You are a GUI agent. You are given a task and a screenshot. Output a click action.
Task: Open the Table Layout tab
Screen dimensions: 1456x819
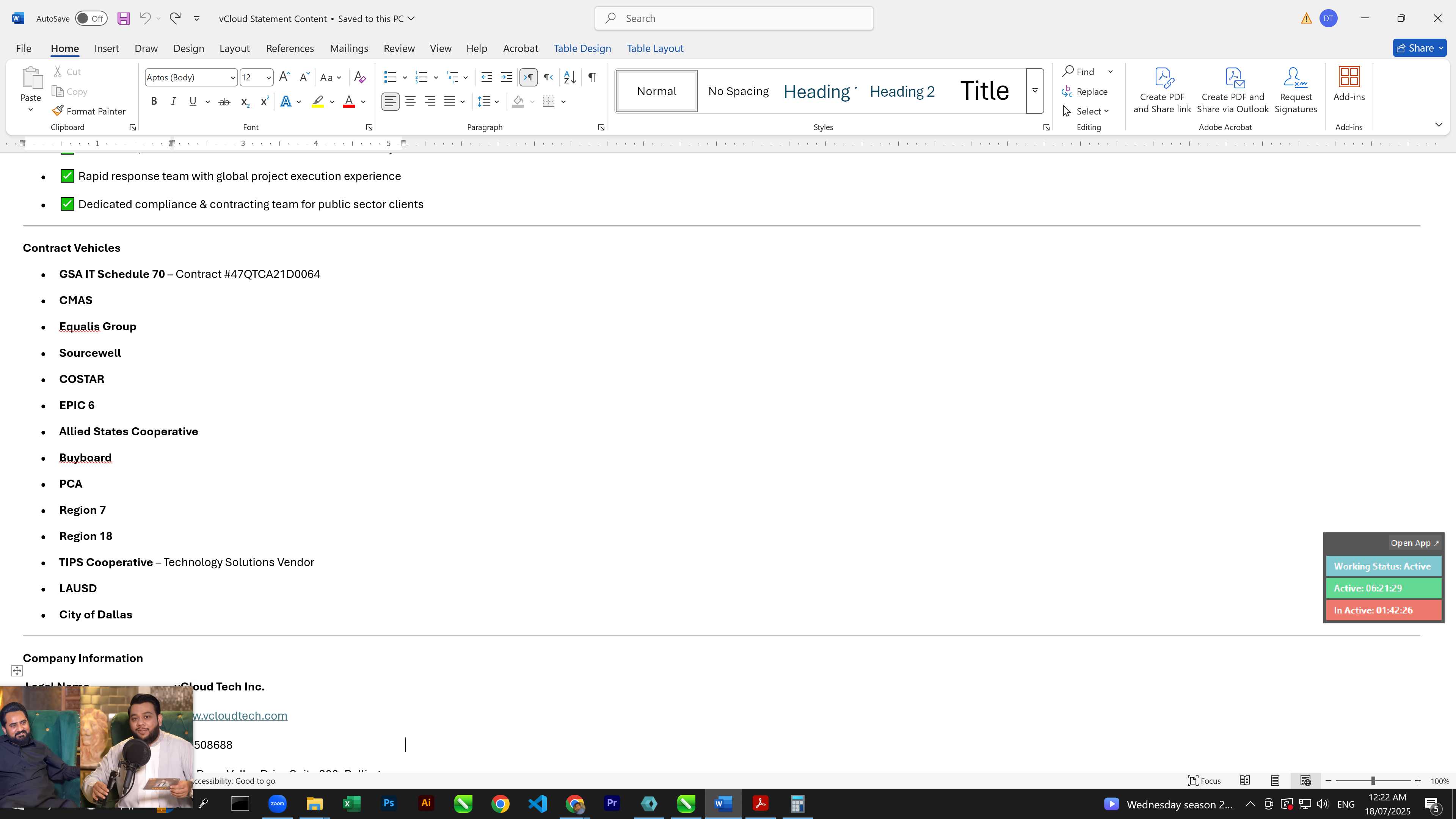click(655, 49)
